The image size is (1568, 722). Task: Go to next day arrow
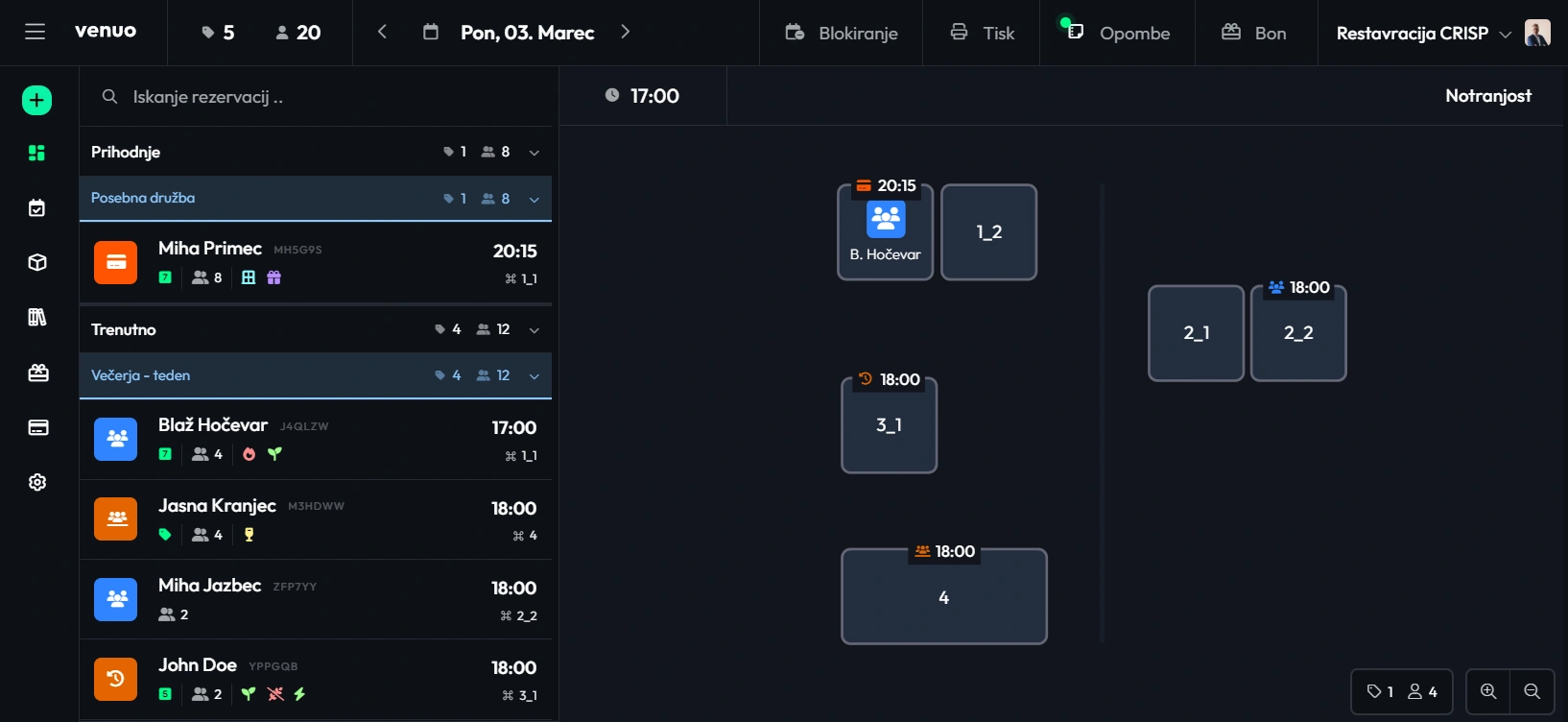(626, 32)
